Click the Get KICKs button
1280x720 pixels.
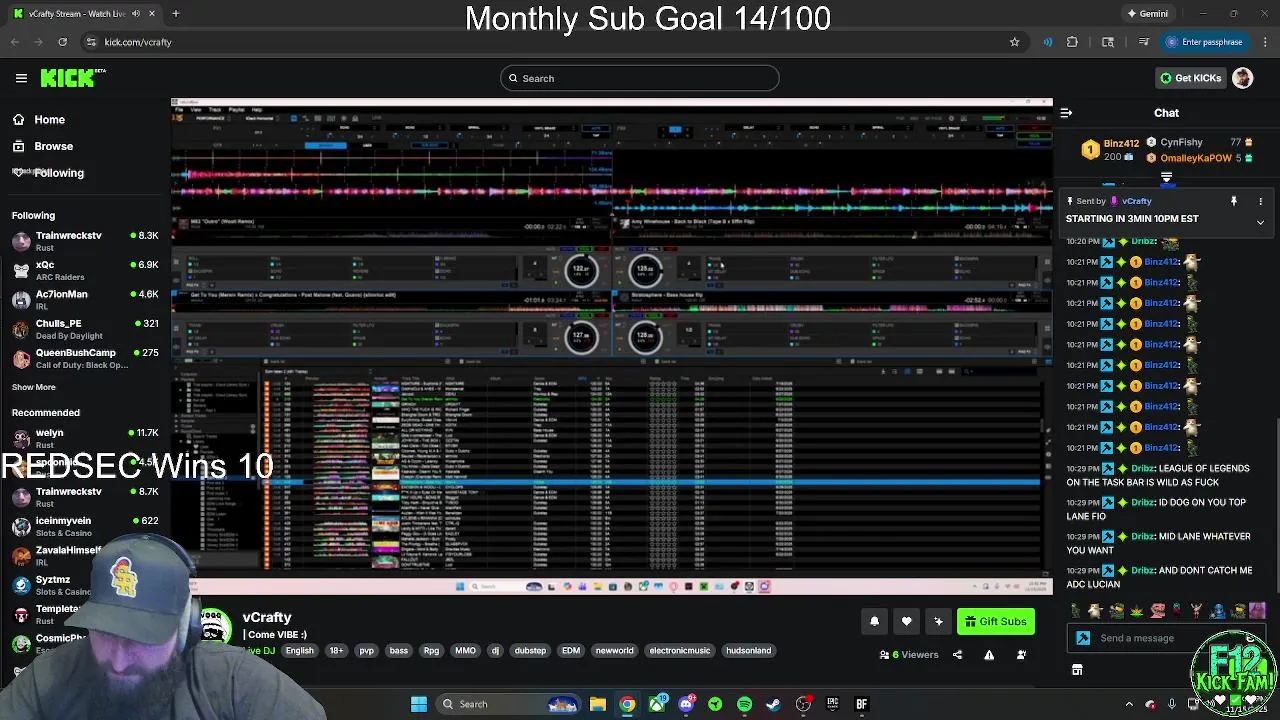(x=1190, y=78)
